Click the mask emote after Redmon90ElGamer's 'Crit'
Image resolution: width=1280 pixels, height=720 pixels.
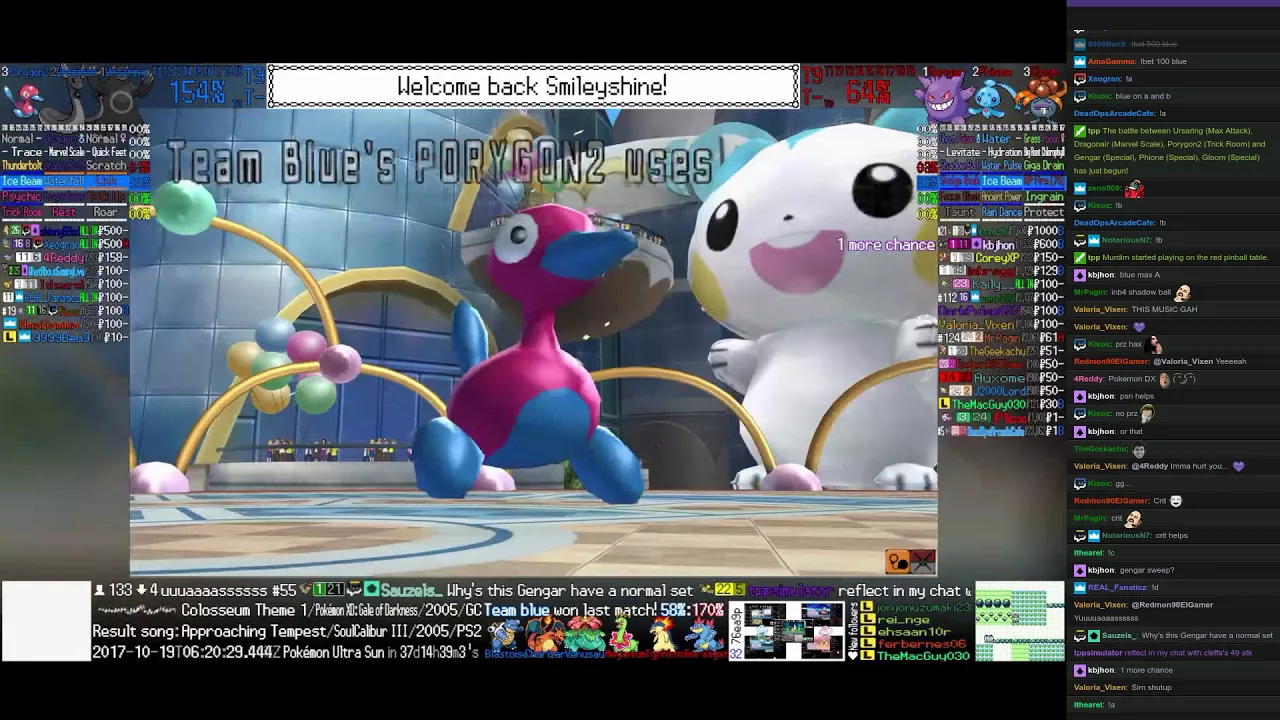pyautogui.click(x=1176, y=501)
